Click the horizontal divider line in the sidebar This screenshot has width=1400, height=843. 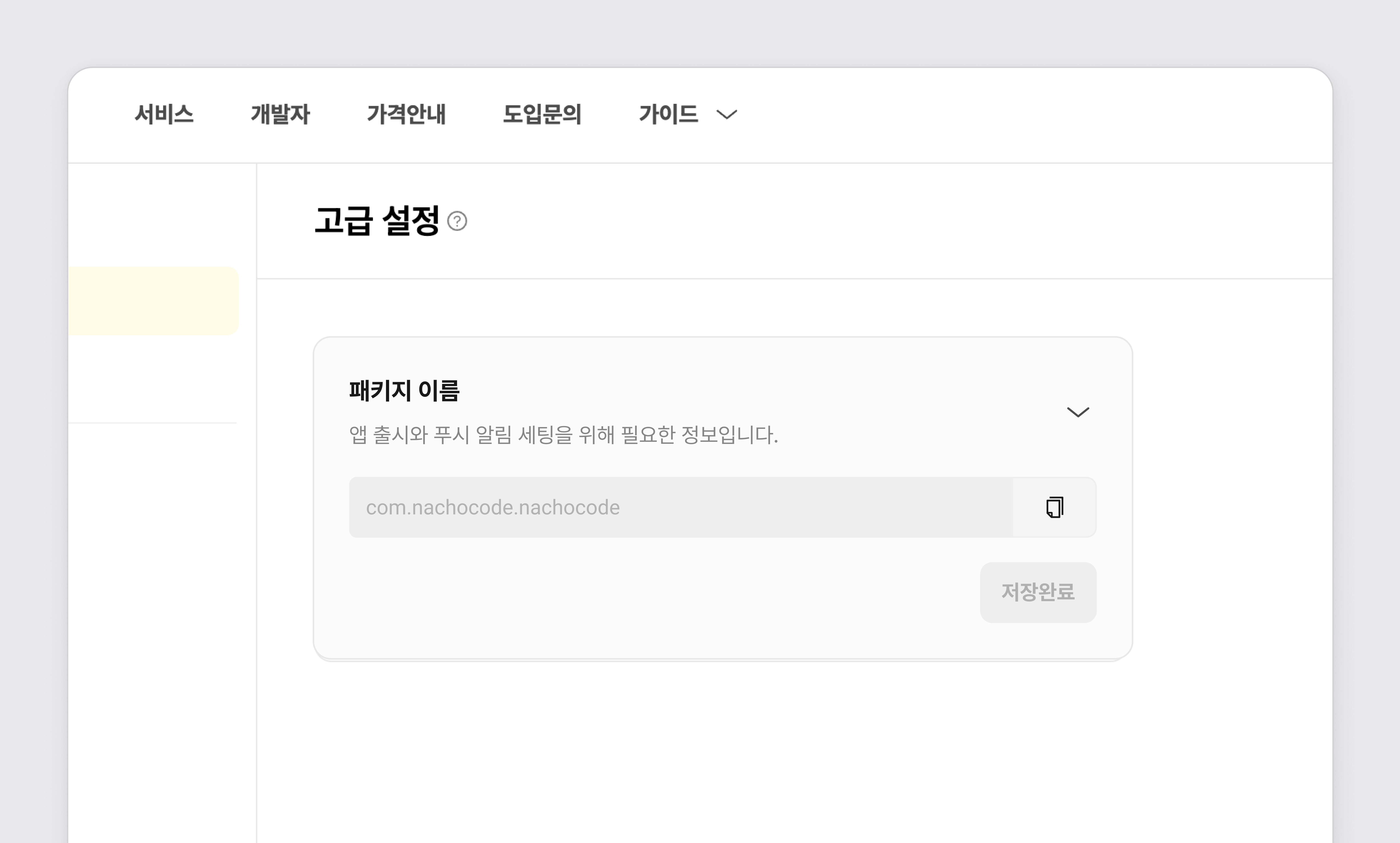tap(152, 423)
